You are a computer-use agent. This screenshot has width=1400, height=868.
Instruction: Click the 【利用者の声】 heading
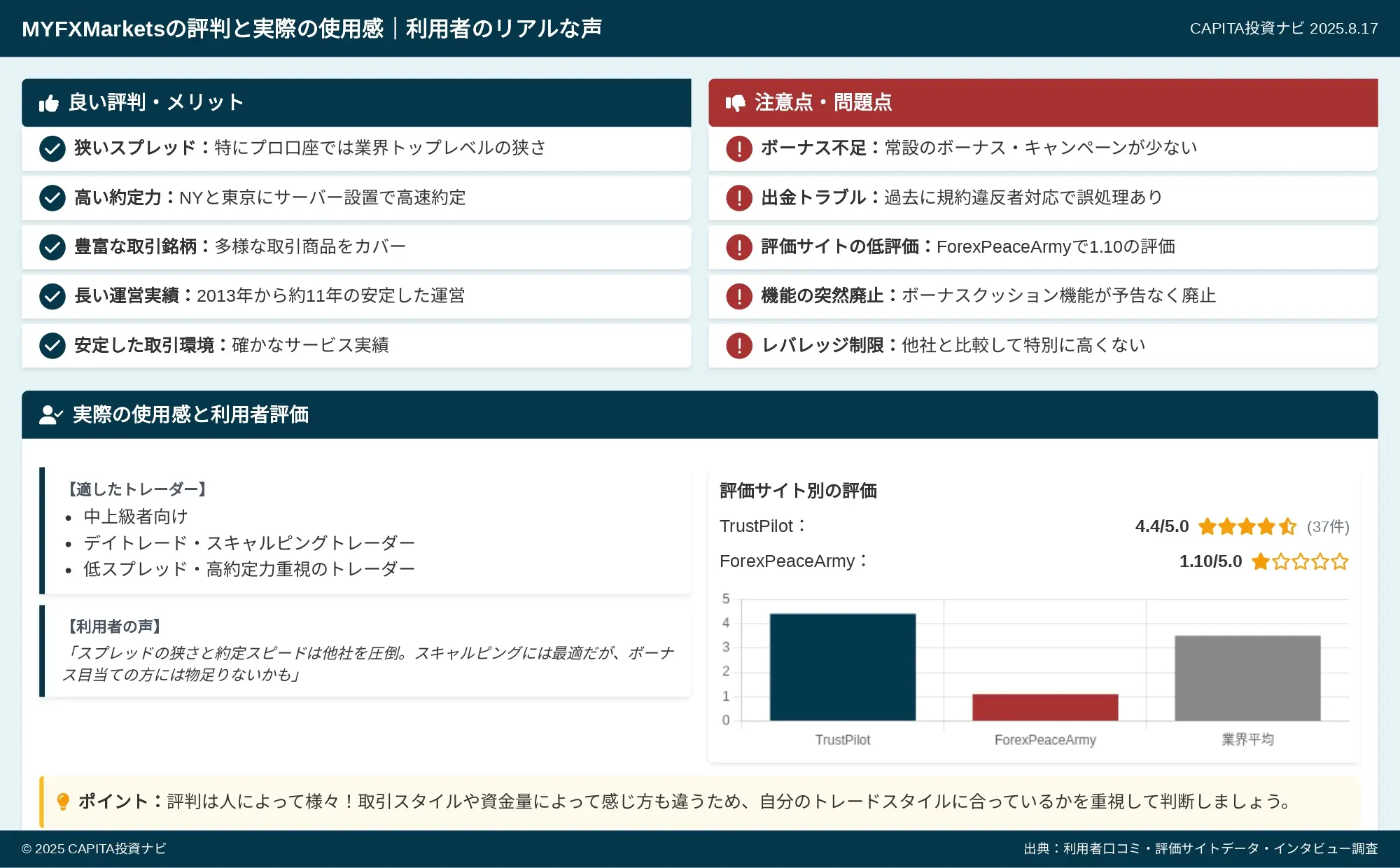tap(114, 626)
